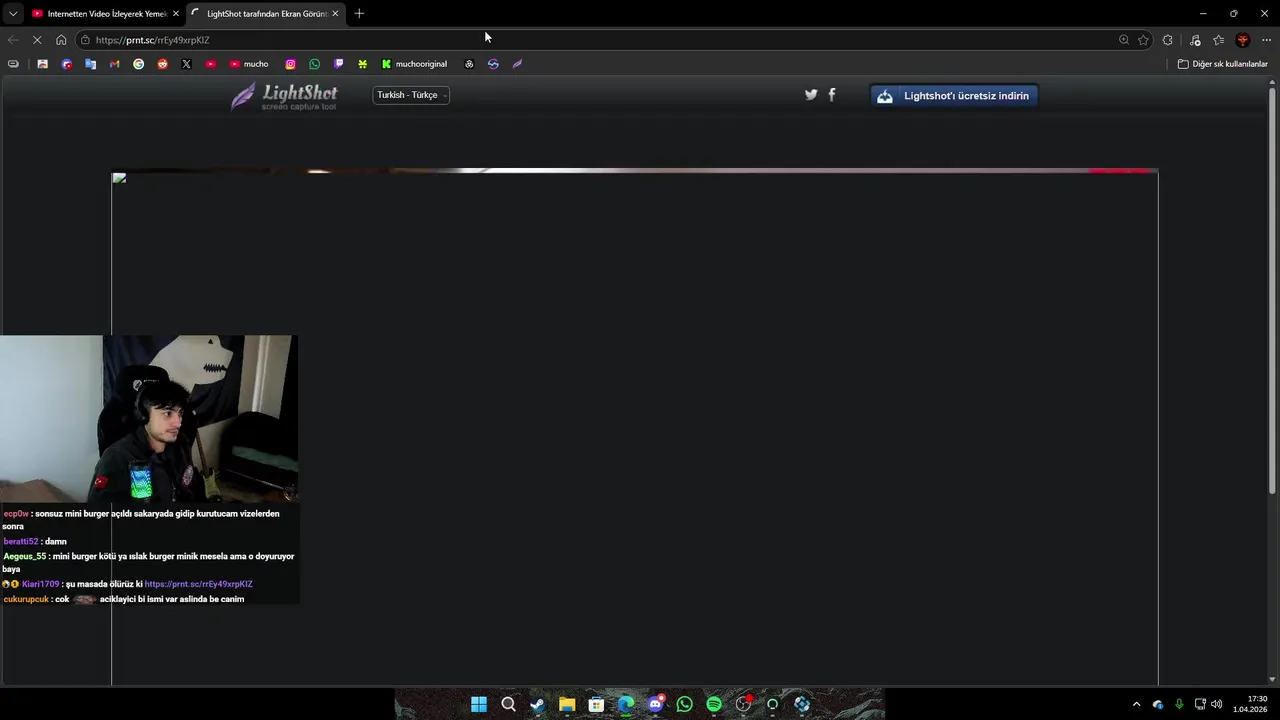Open the Windows Start menu

[479, 704]
